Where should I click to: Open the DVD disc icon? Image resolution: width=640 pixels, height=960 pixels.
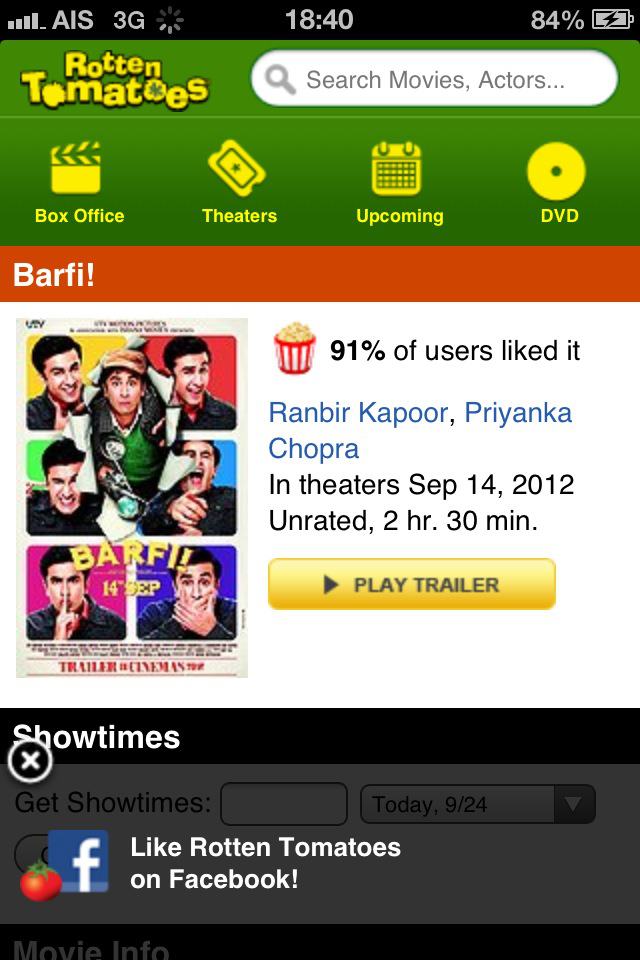(x=556, y=171)
